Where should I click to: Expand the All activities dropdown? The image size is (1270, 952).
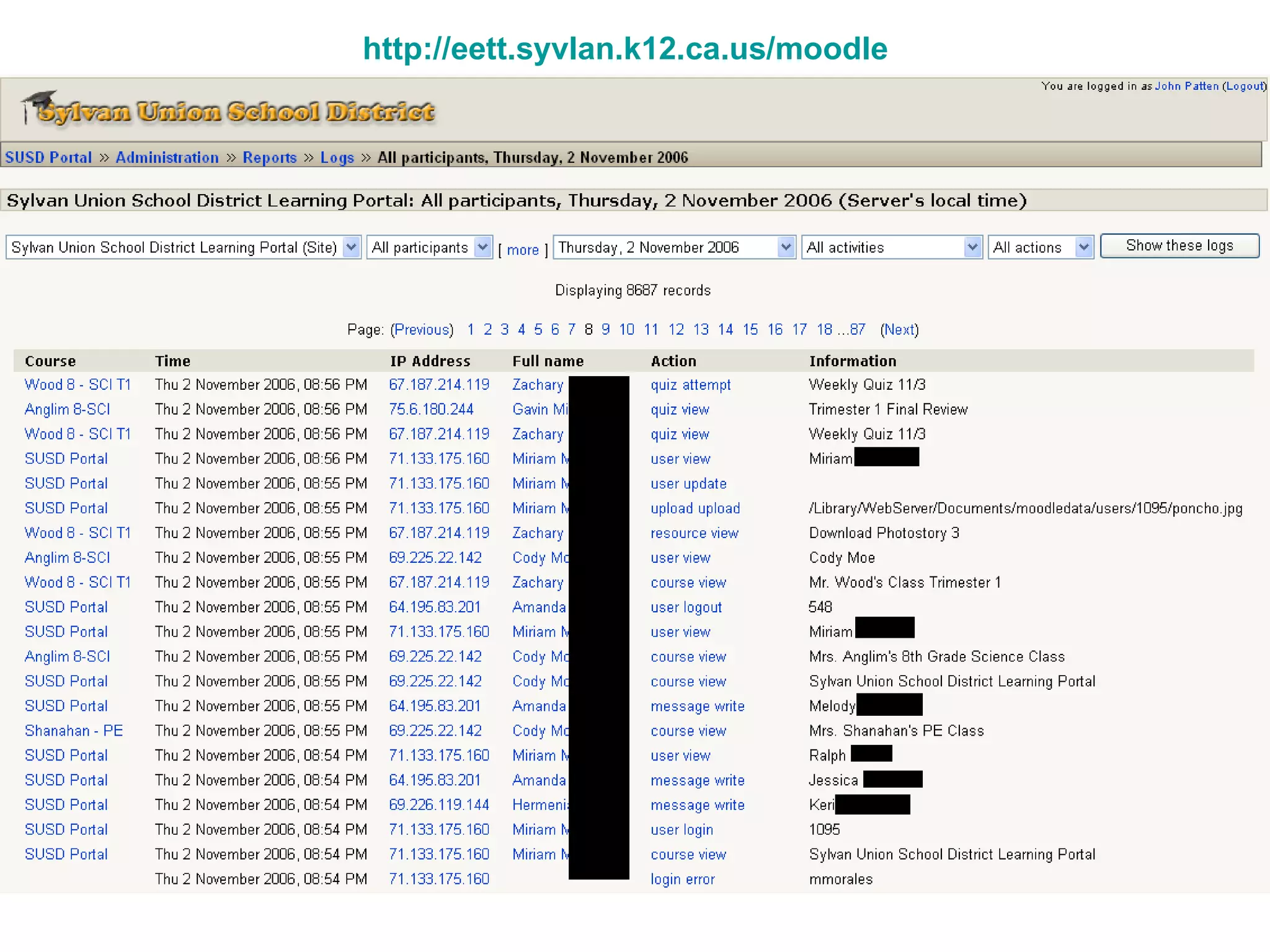[x=892, y=247]
